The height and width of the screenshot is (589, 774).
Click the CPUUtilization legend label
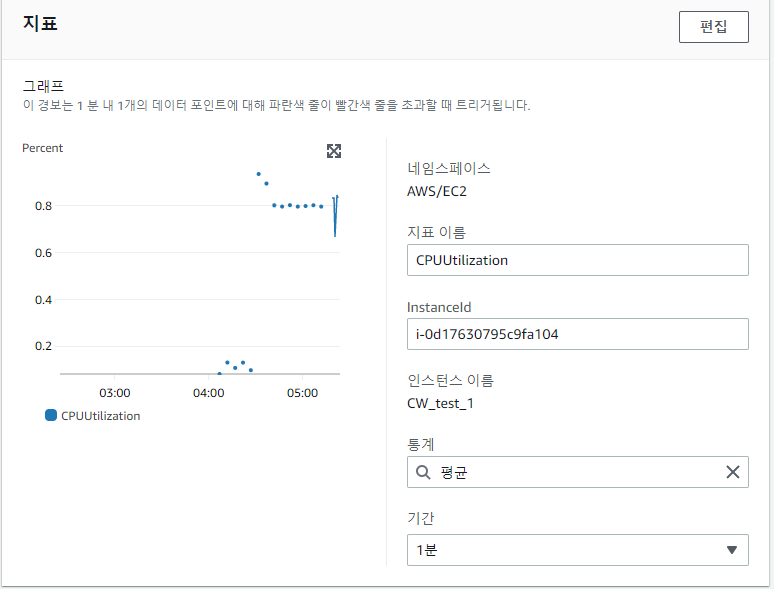pos(101,416)
